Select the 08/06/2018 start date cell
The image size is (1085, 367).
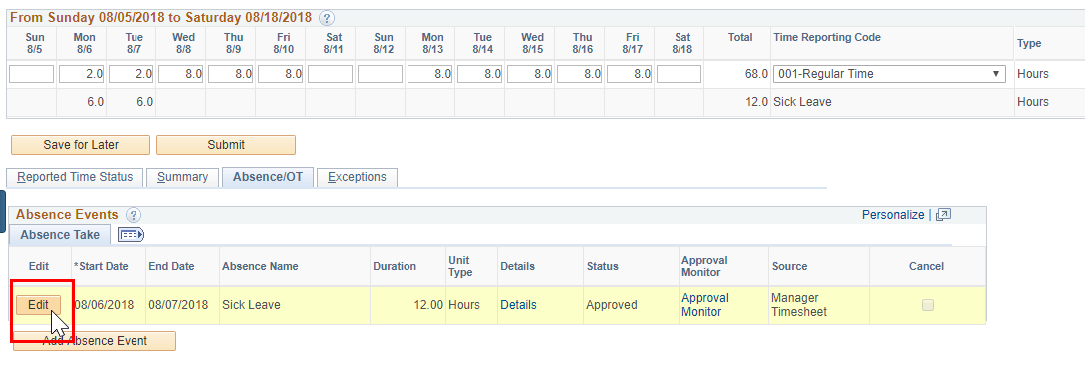pyautogui.click(x=104, y=305)
